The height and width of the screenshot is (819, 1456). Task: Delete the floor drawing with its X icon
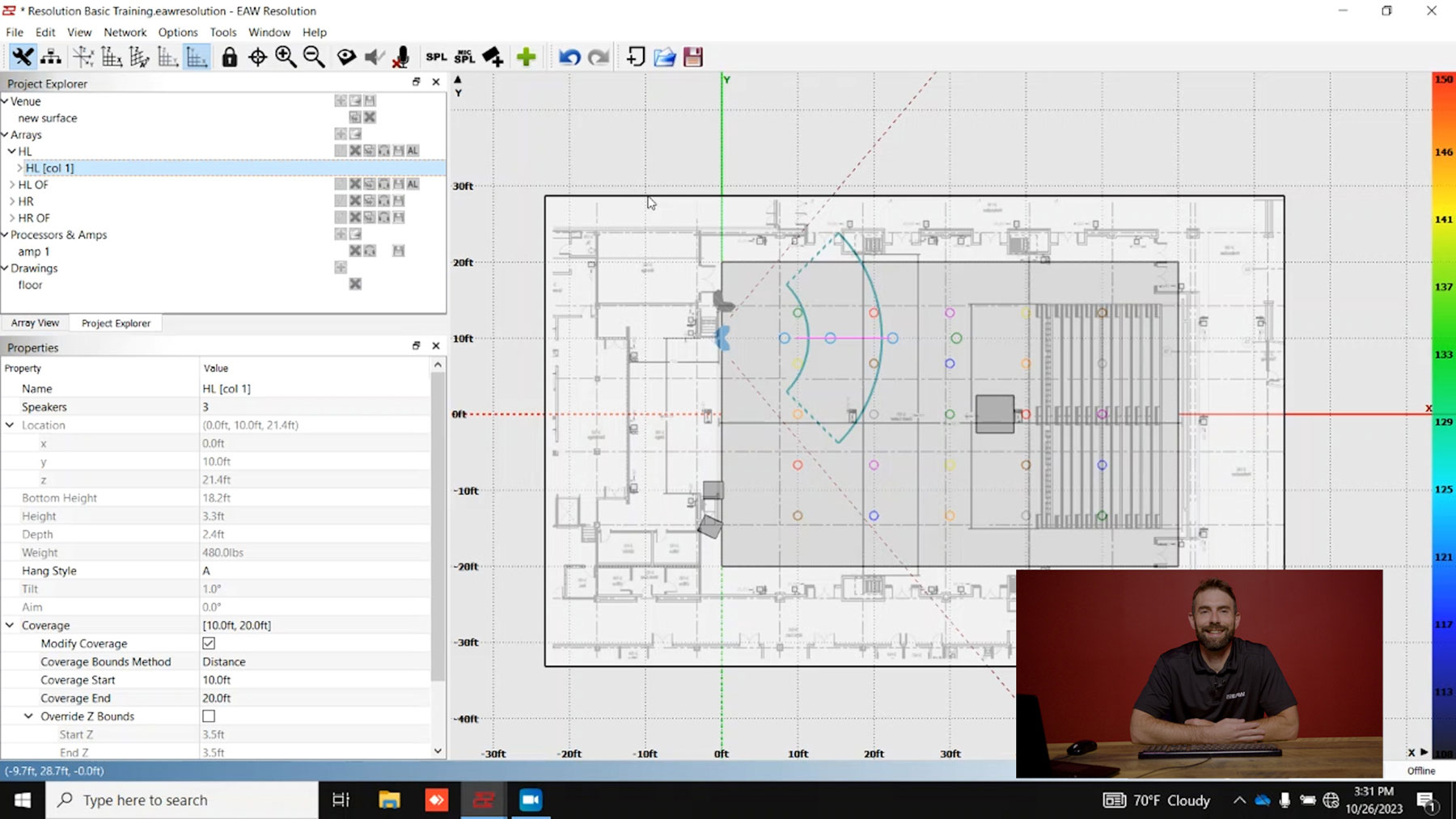tap(355, 285)
